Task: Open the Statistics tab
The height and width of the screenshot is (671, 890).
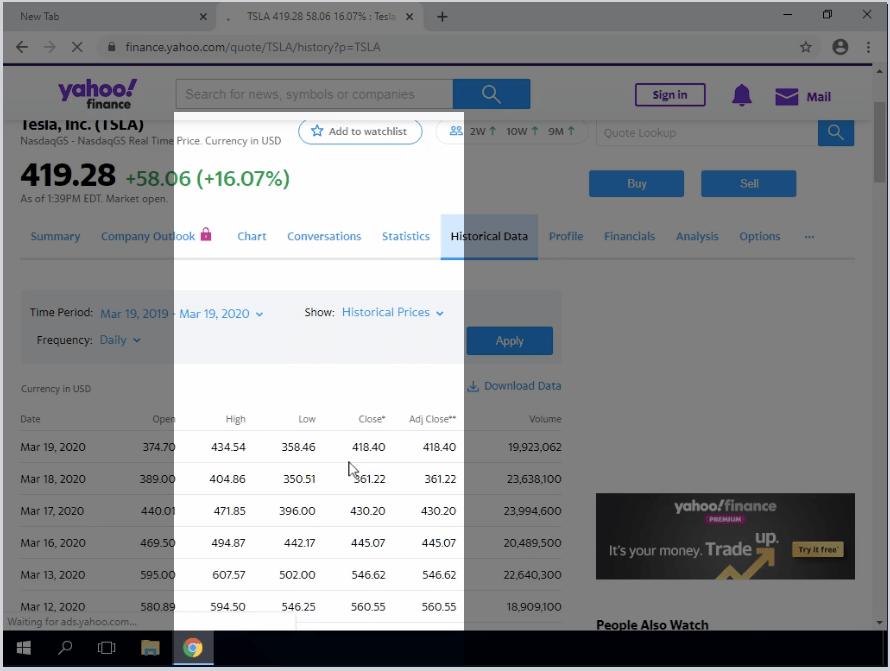Action: click(405, 236)
